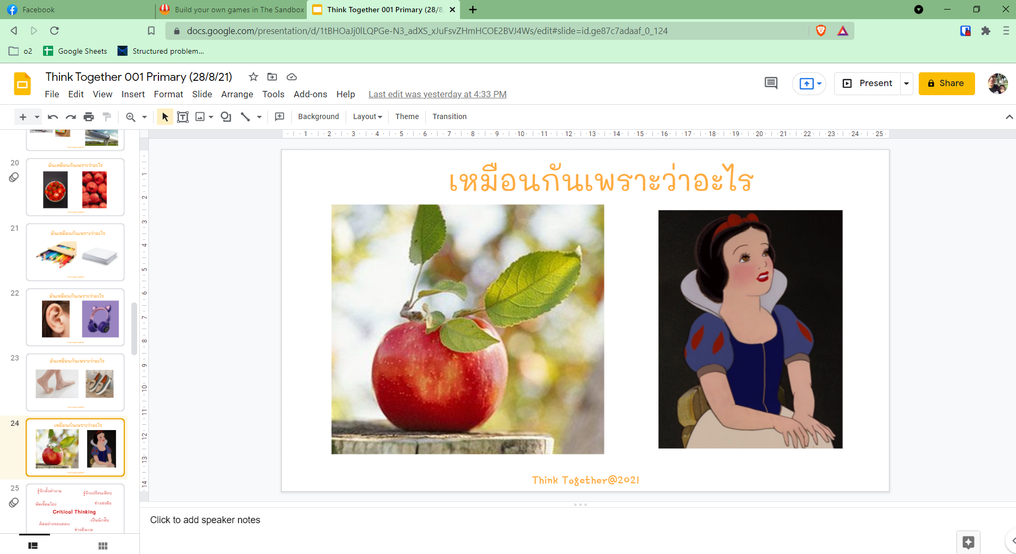Click the Thai title text on slide
Viewport: 1016px width, 554px height.
[x=600, y=180]
